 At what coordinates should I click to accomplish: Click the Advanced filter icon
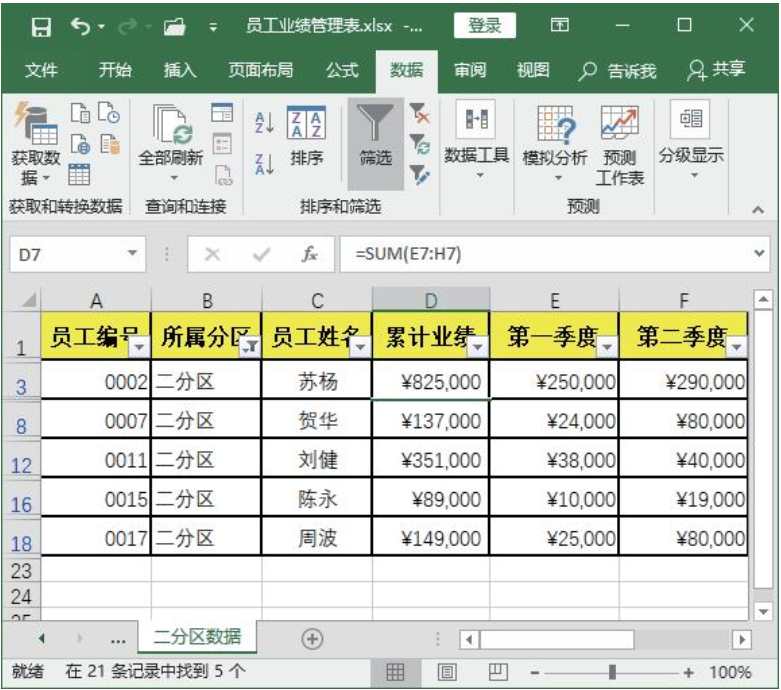tap(420, 175)
